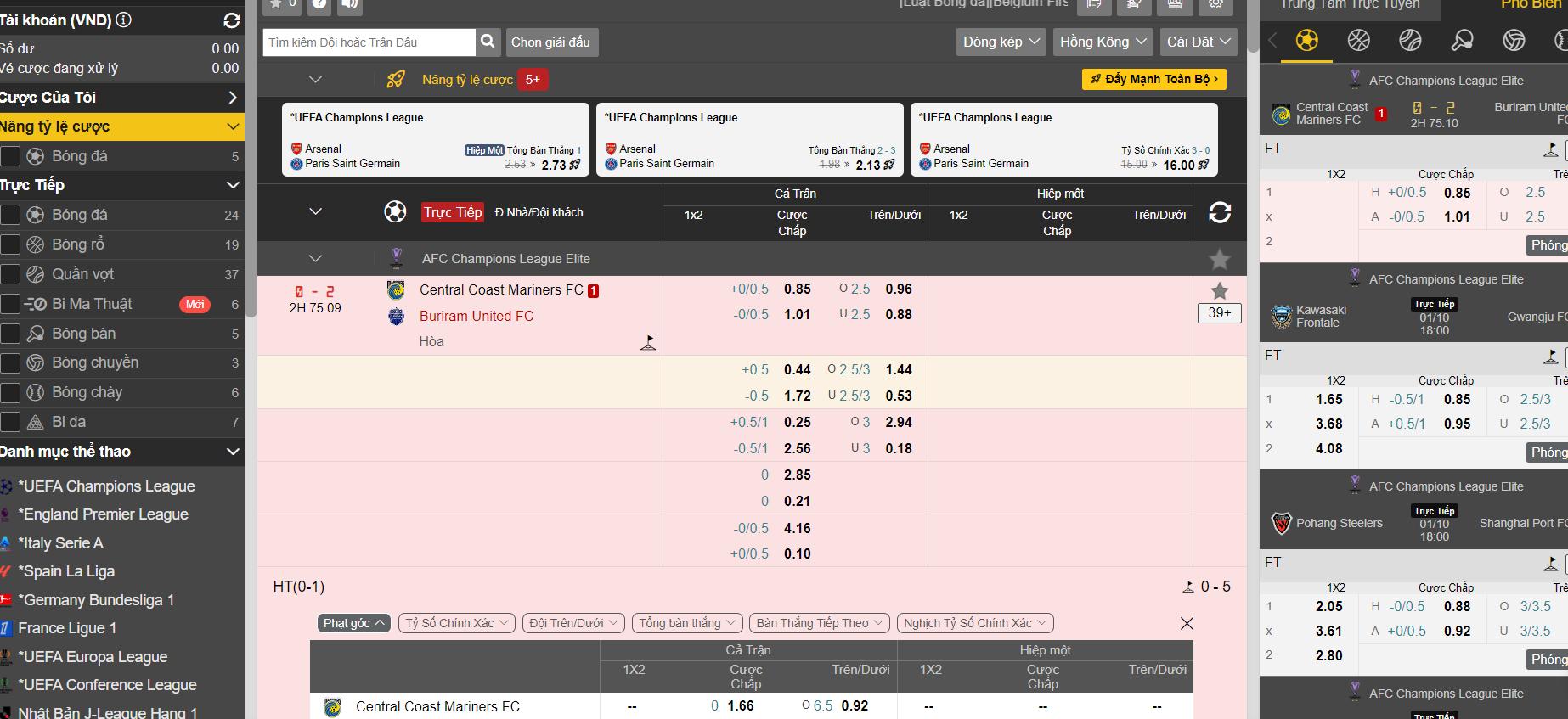
Task: Open *England Premier League in sports list
Action: point(103,514)
